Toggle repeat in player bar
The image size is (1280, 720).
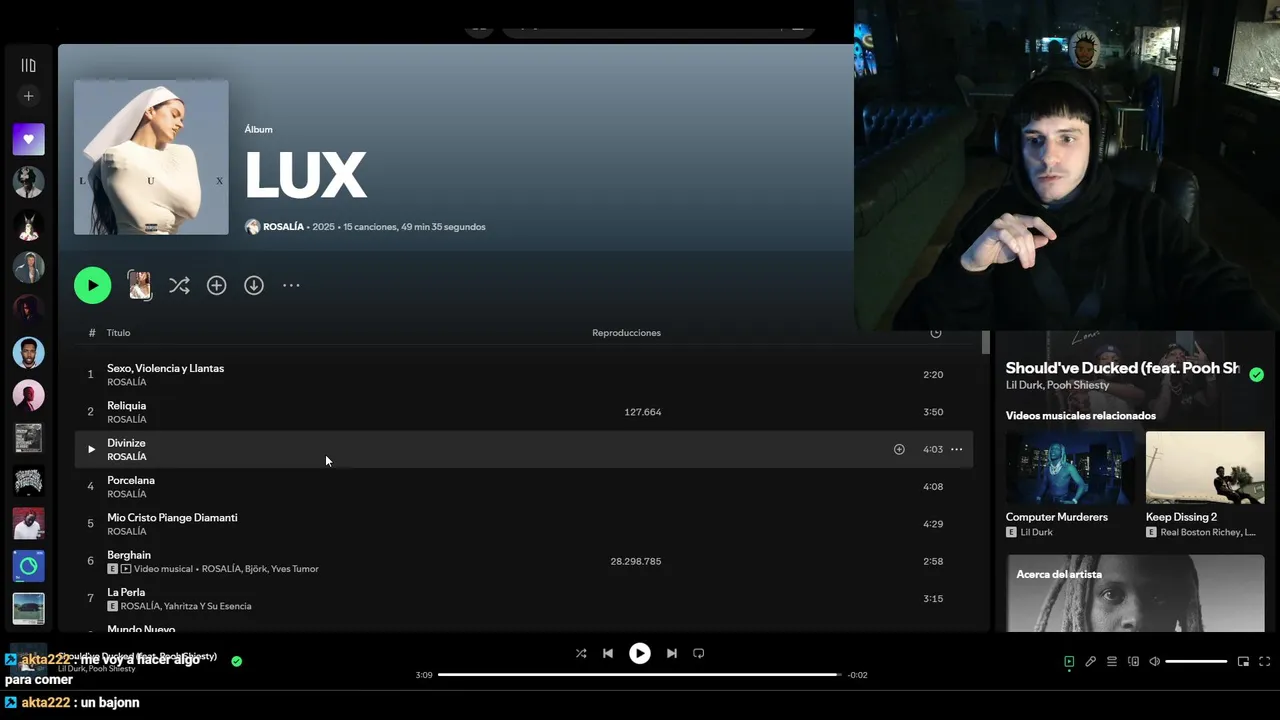[x=699, y=653]
